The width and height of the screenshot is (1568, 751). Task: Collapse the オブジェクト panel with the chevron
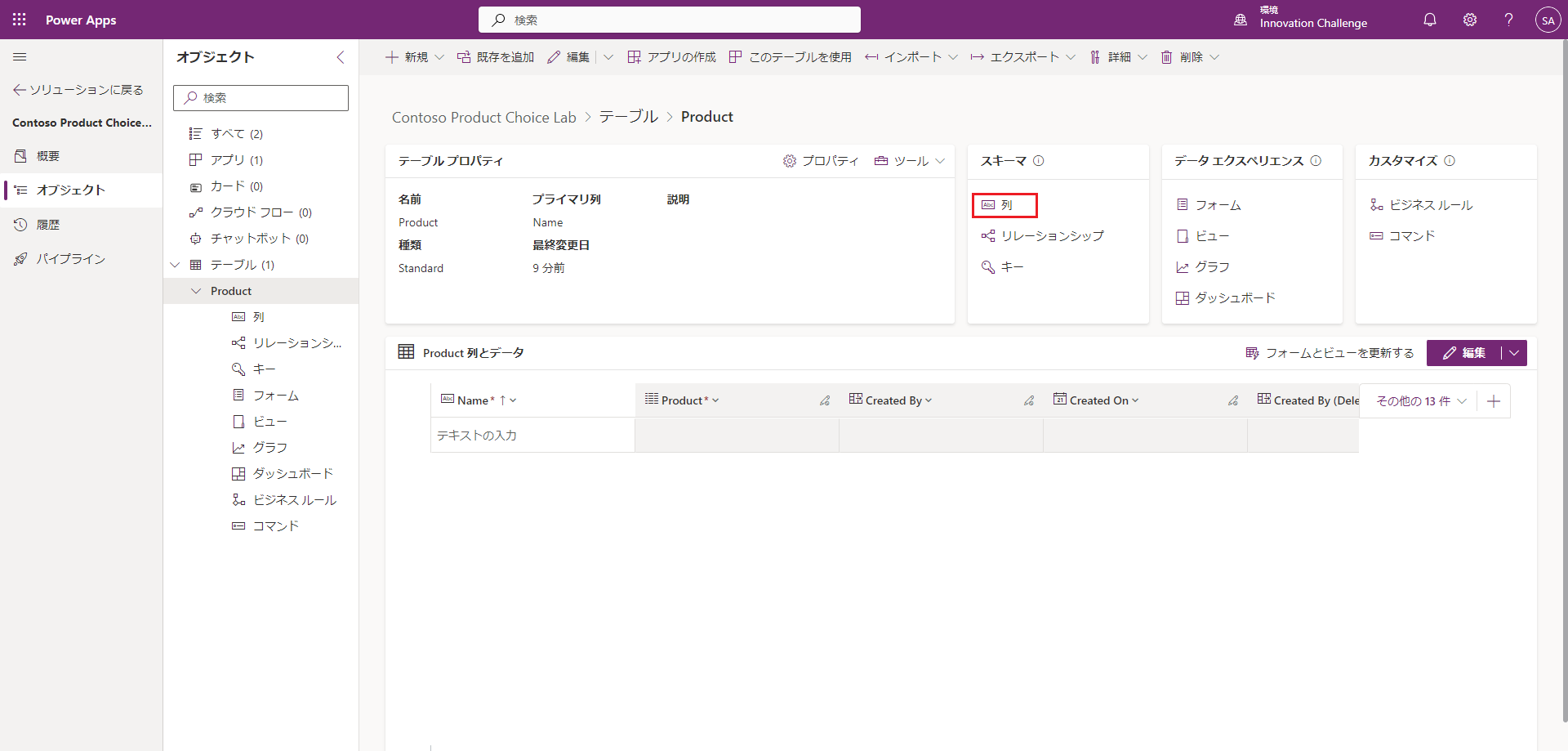click(341, 57)
